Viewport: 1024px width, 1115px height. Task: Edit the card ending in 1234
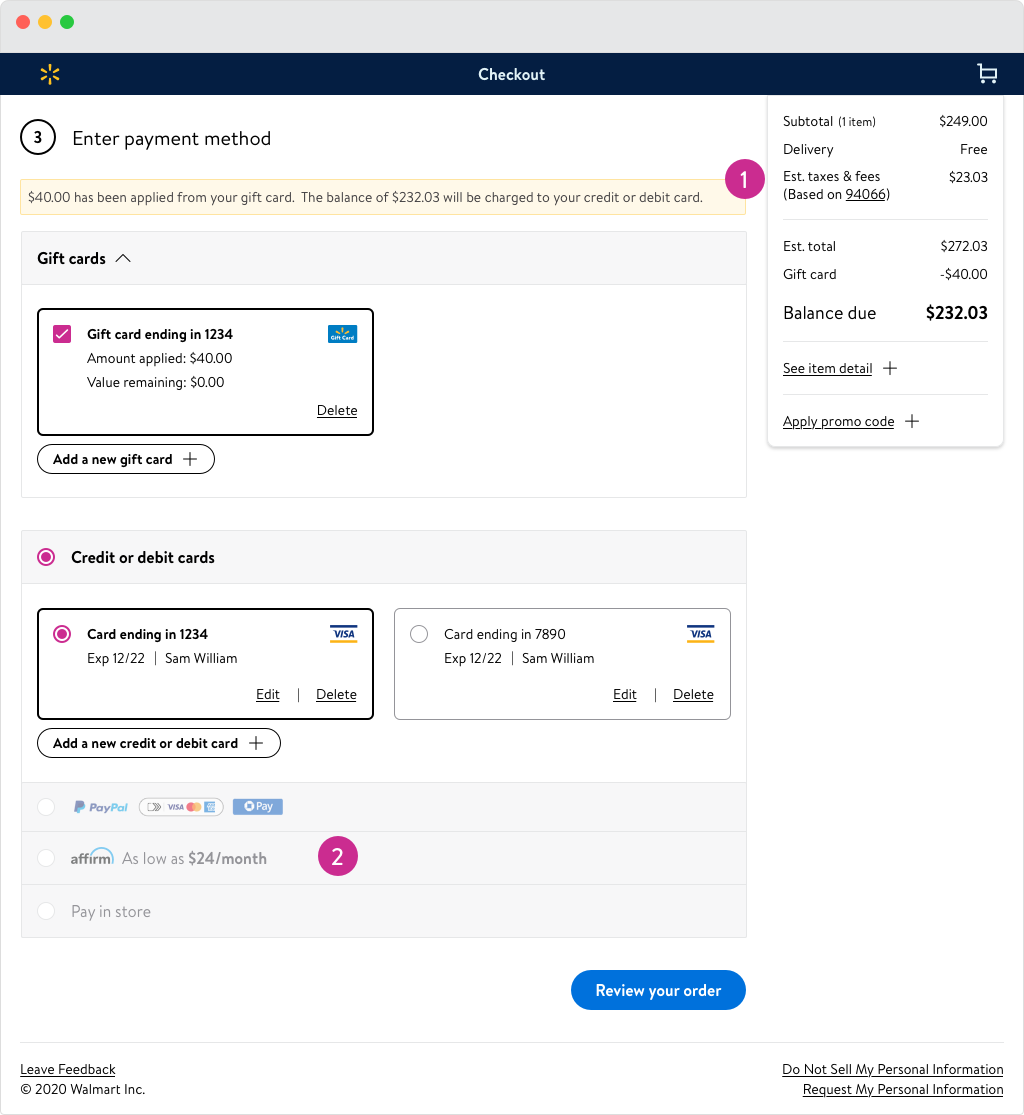267,694
